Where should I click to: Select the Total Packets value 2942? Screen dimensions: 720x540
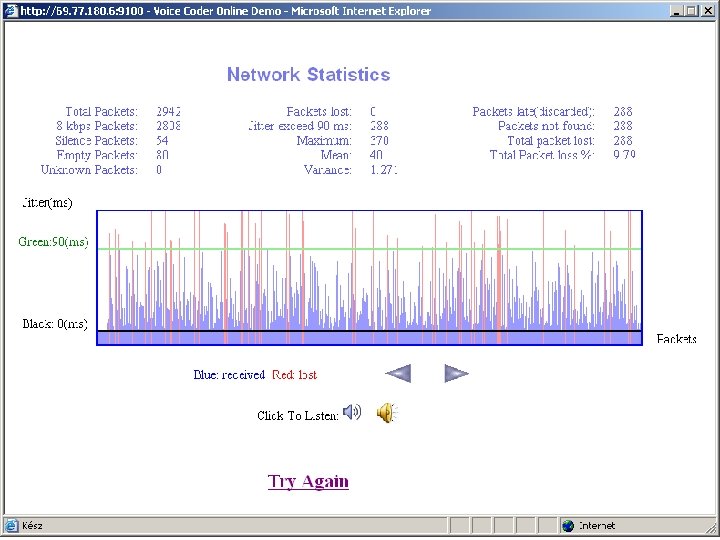point(168,112)
